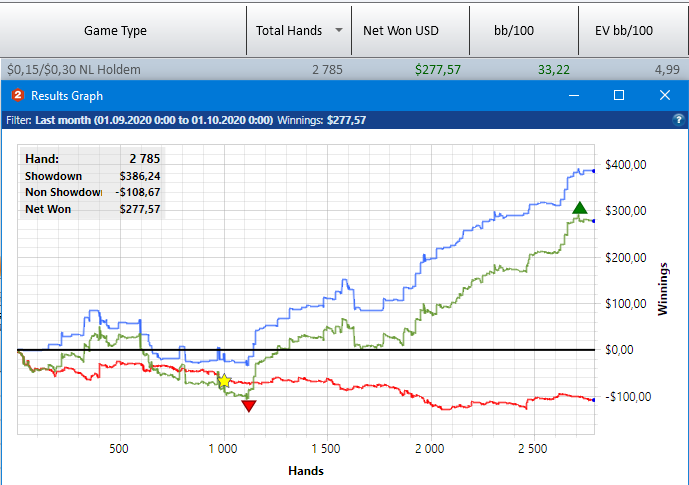Click the Non Showdown -$108,67 legend row
Screen dimensions: 689x485
pyautogui.click(x=92, y=192)
